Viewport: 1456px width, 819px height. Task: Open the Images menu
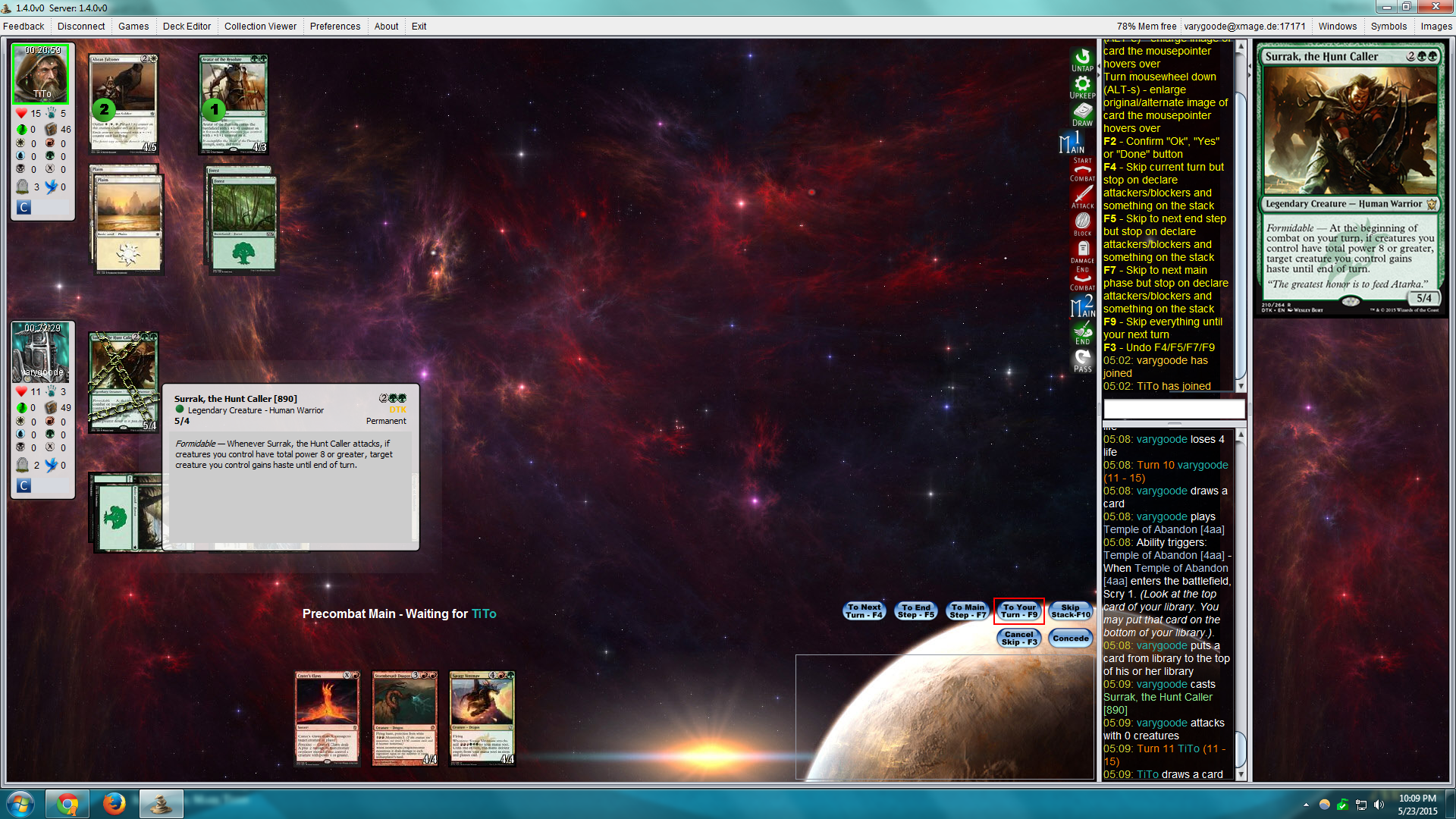tap(1436, 26)
